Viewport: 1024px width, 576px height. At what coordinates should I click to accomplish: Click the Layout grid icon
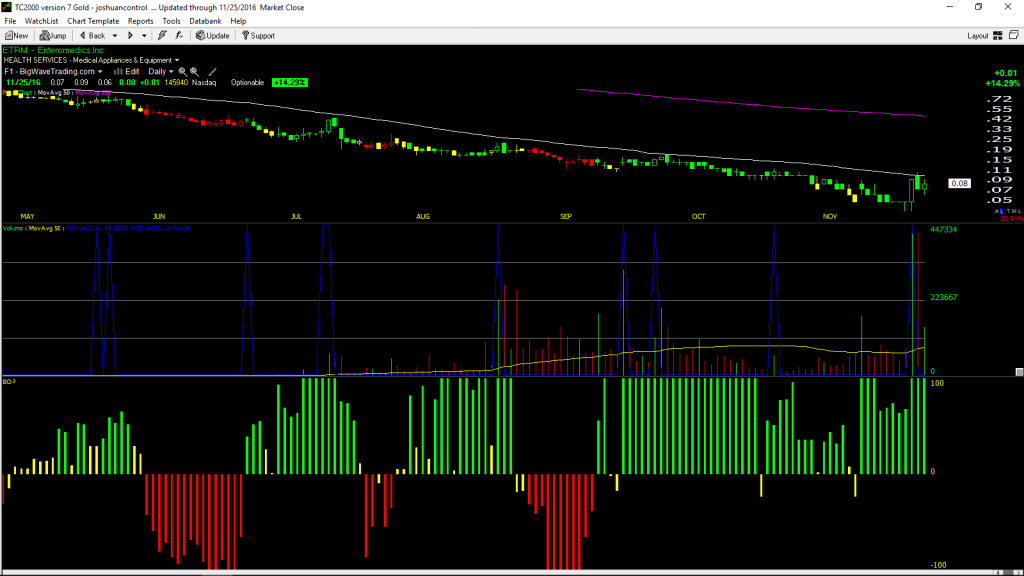coord(998,36)
